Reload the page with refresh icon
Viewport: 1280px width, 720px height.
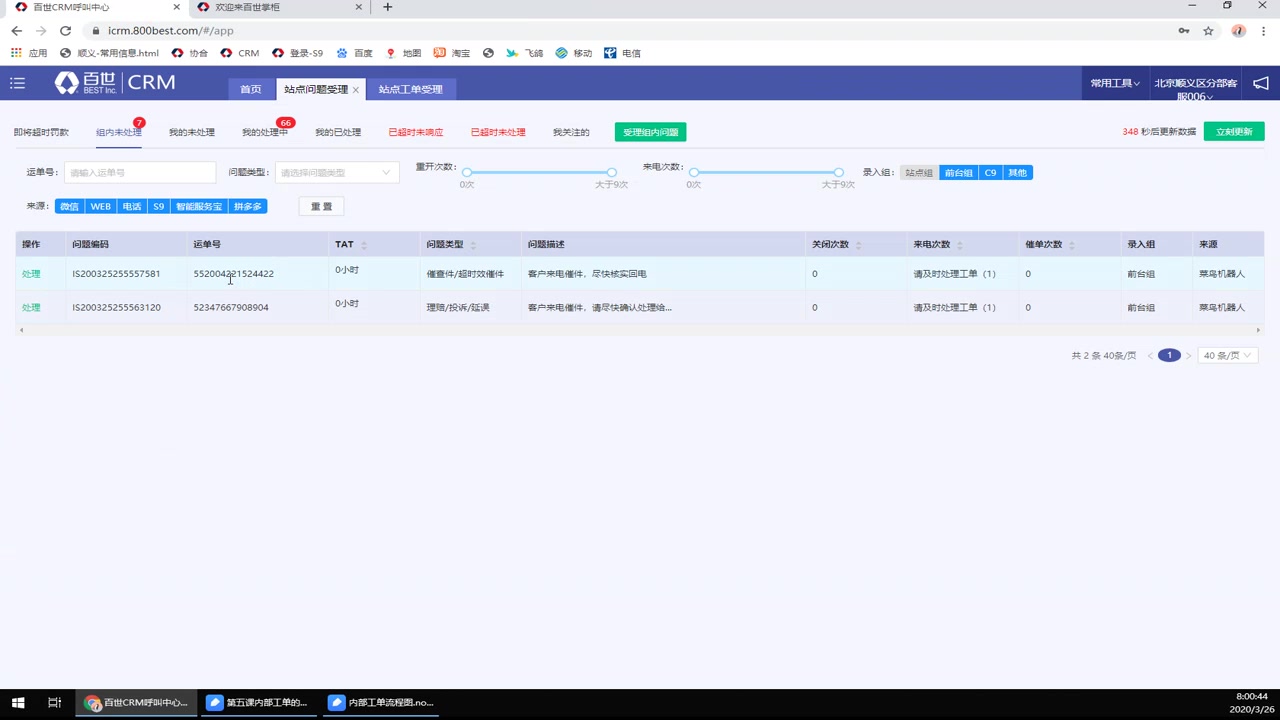(x=66, y=31)
